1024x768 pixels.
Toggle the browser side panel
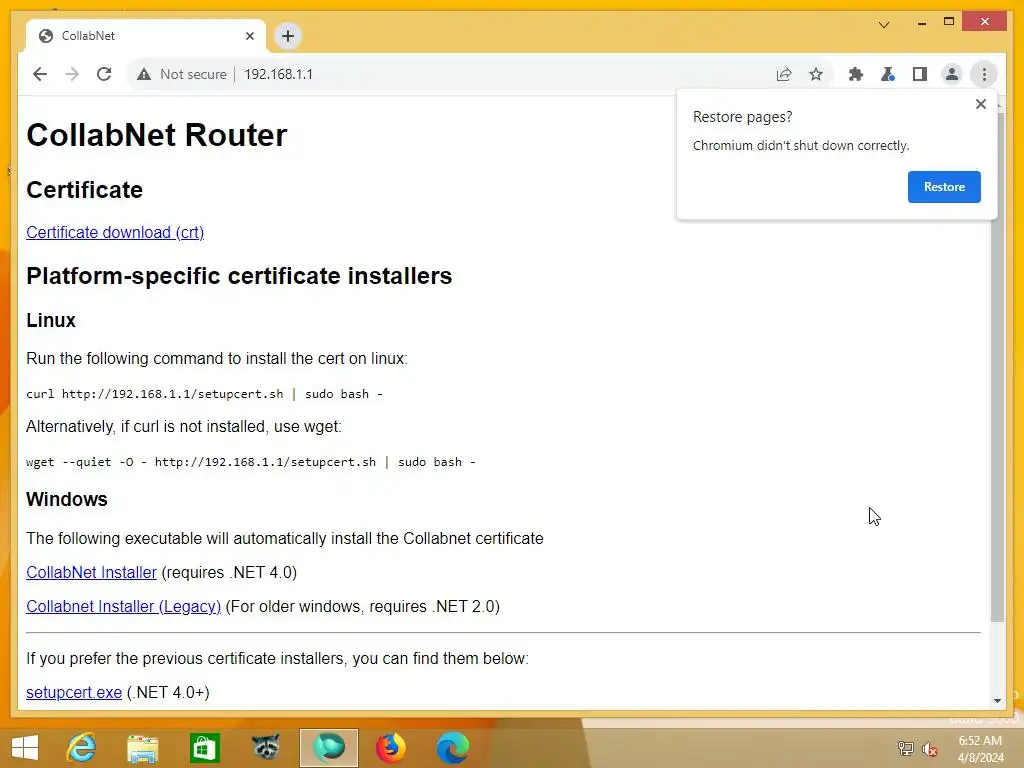pyautogui.click(x=920, y=74)
